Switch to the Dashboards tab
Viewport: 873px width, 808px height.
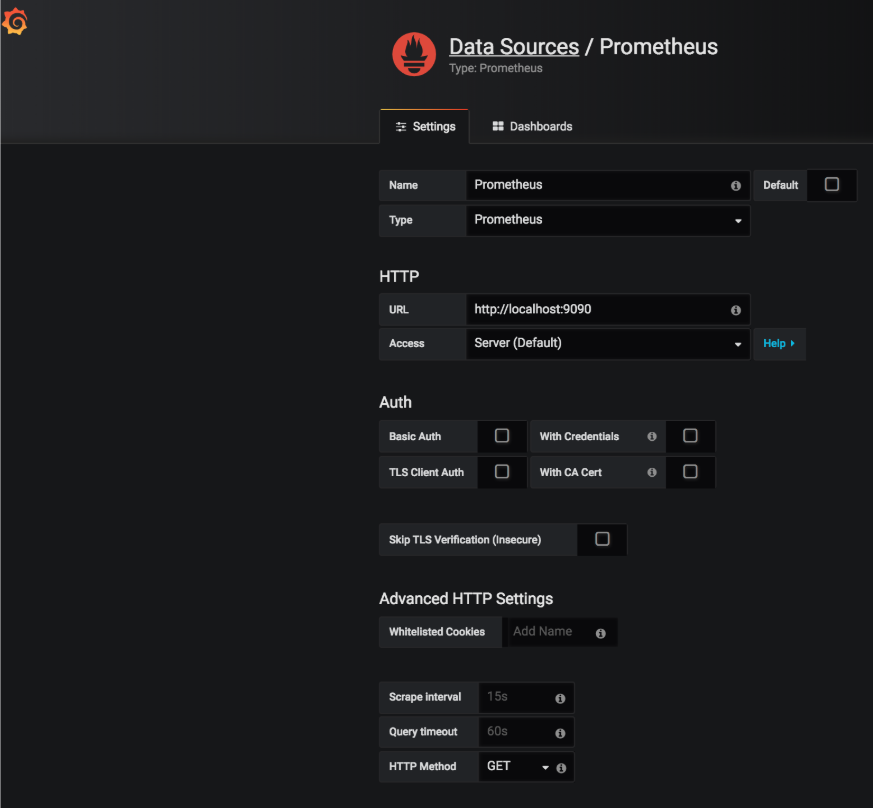point(531,126)
